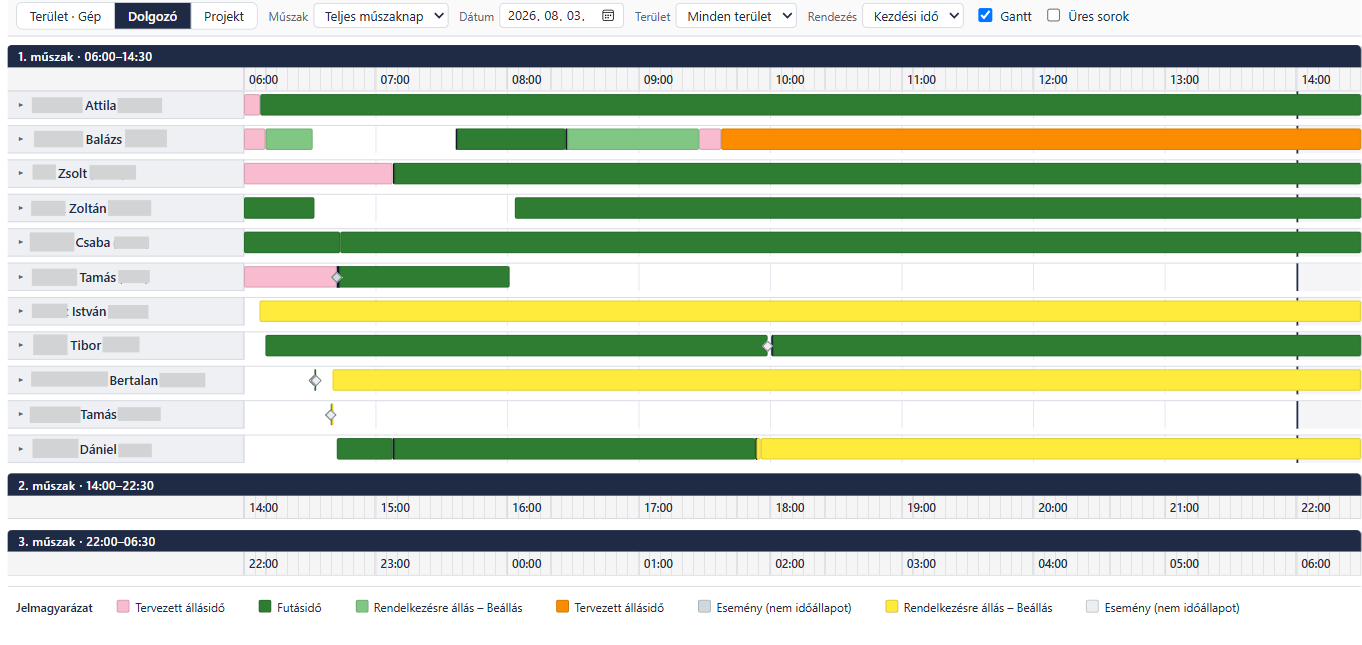Select the yellow bar in Bertalan's row
The height and width of the screenshot is (645, 1362).
point(847,380)
